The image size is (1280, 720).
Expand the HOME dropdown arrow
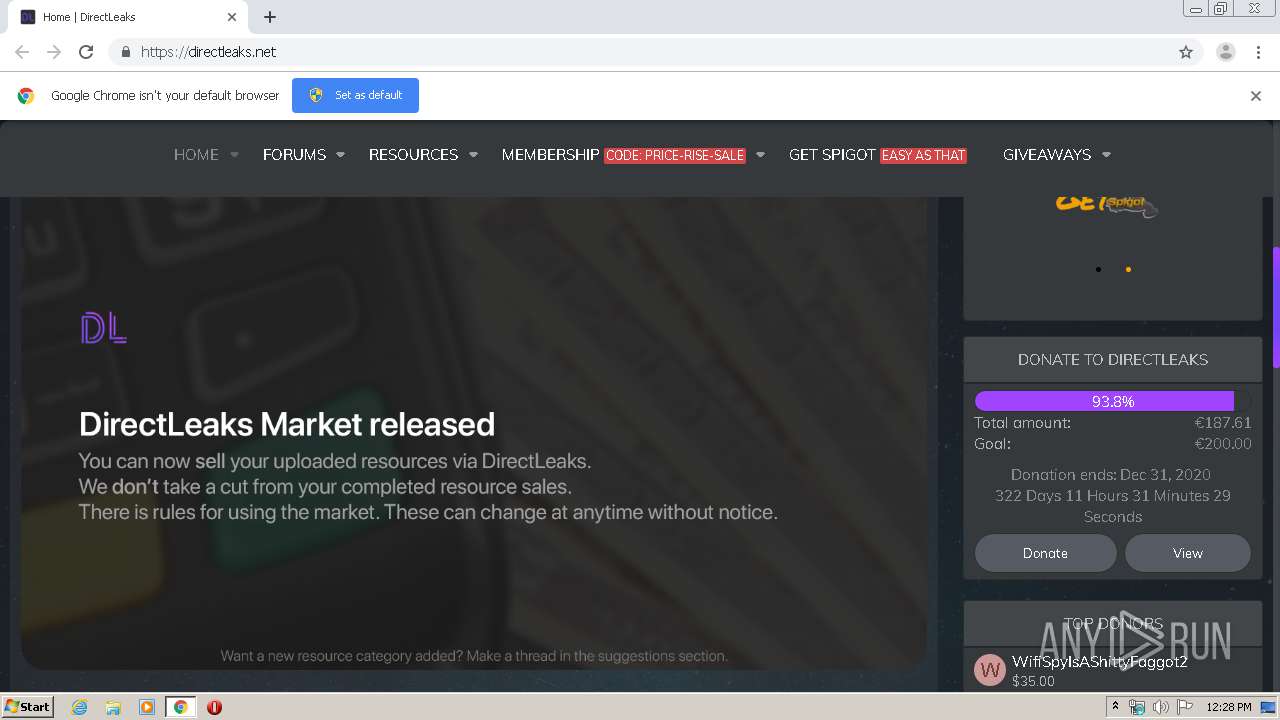[x=235, y=155]
